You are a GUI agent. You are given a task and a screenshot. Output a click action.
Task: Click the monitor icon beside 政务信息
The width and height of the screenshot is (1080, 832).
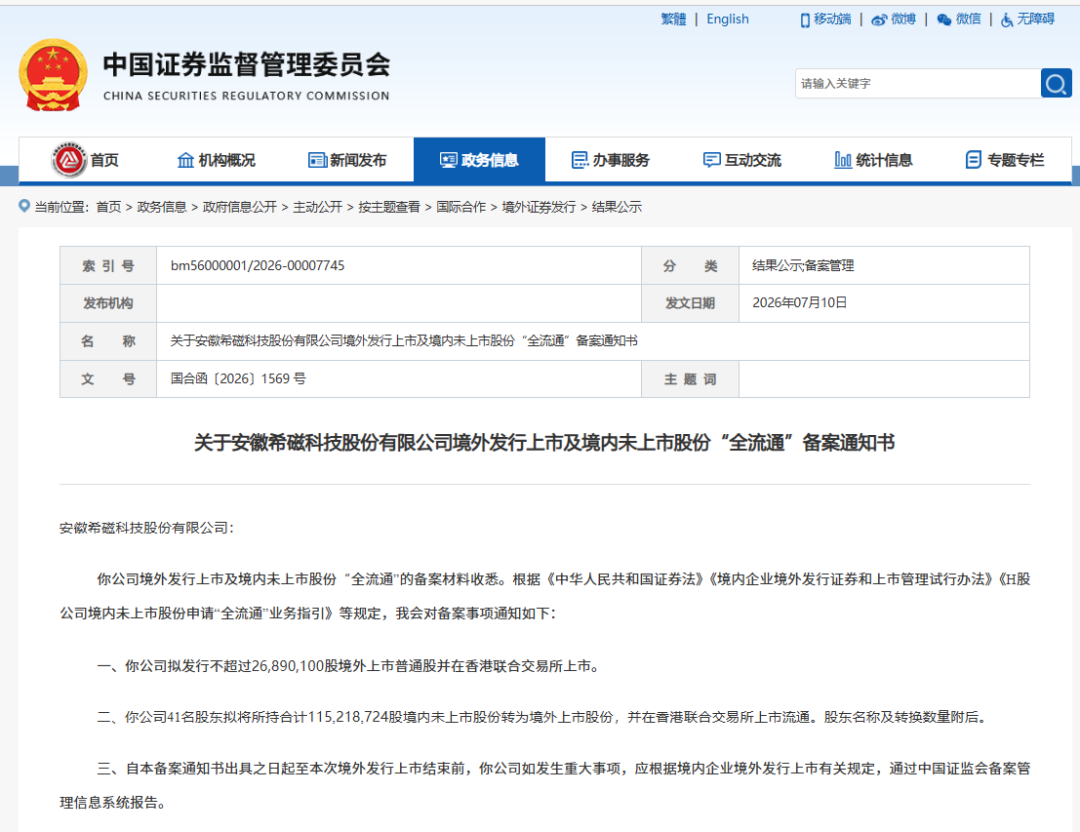448,160
